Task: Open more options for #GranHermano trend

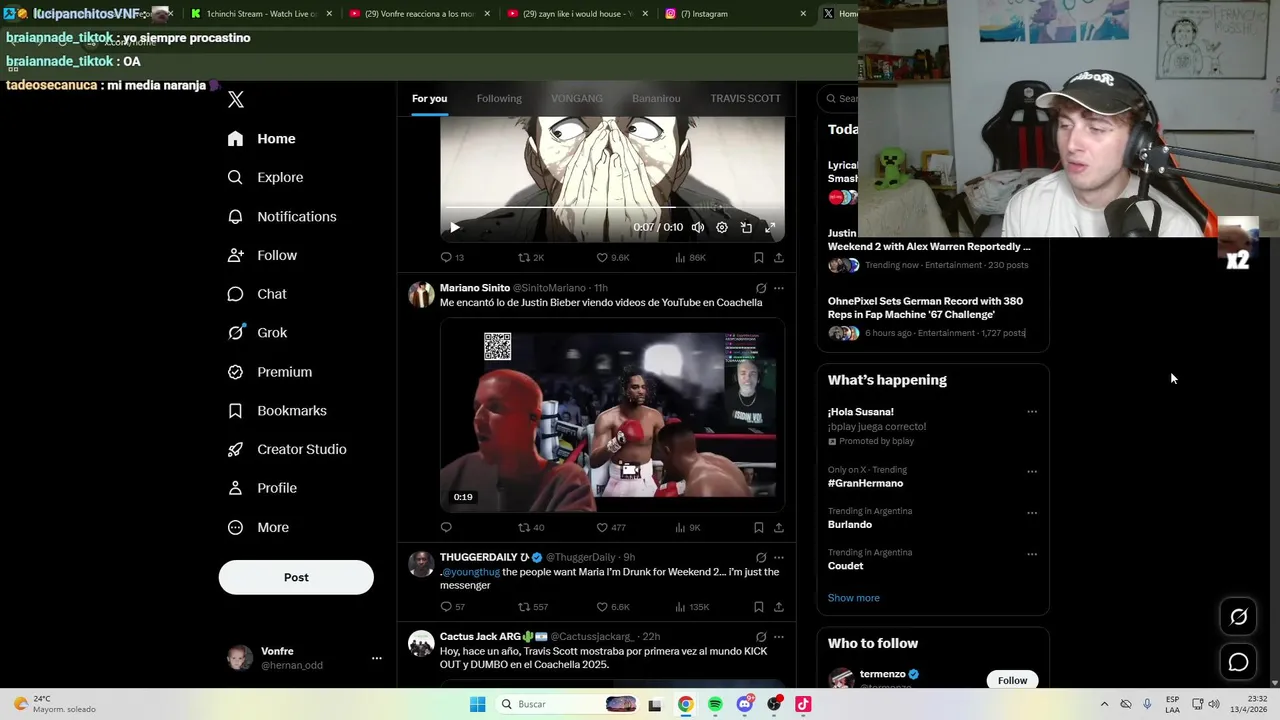Action: (x=1032, y=471)
